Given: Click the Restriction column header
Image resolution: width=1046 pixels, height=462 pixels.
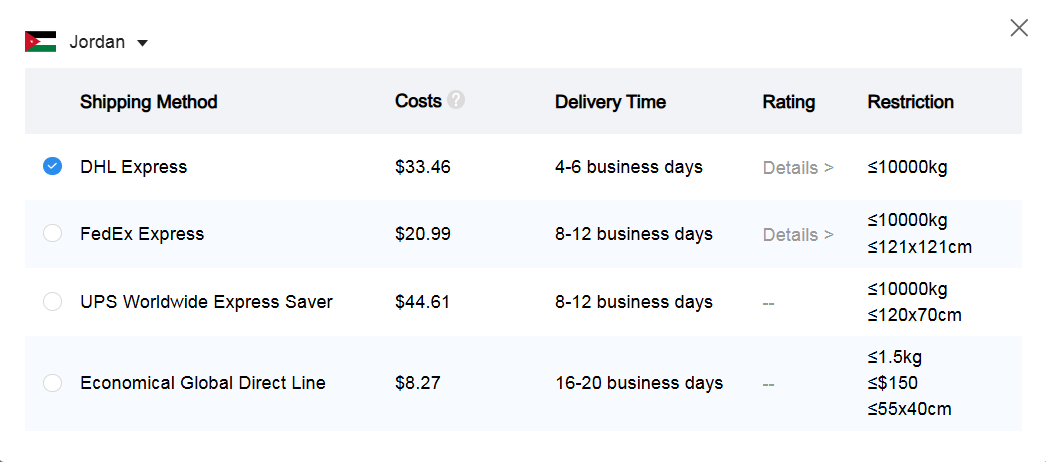Looking at the screenshot, I should click(910, 101).
